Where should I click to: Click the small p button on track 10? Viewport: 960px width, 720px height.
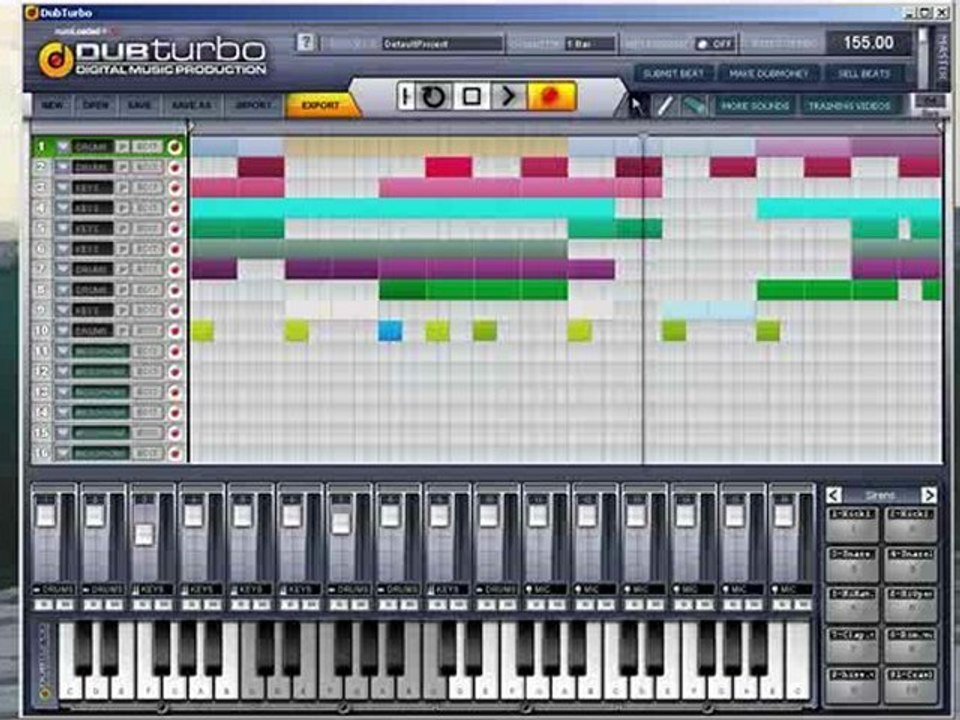pos(122,331)
